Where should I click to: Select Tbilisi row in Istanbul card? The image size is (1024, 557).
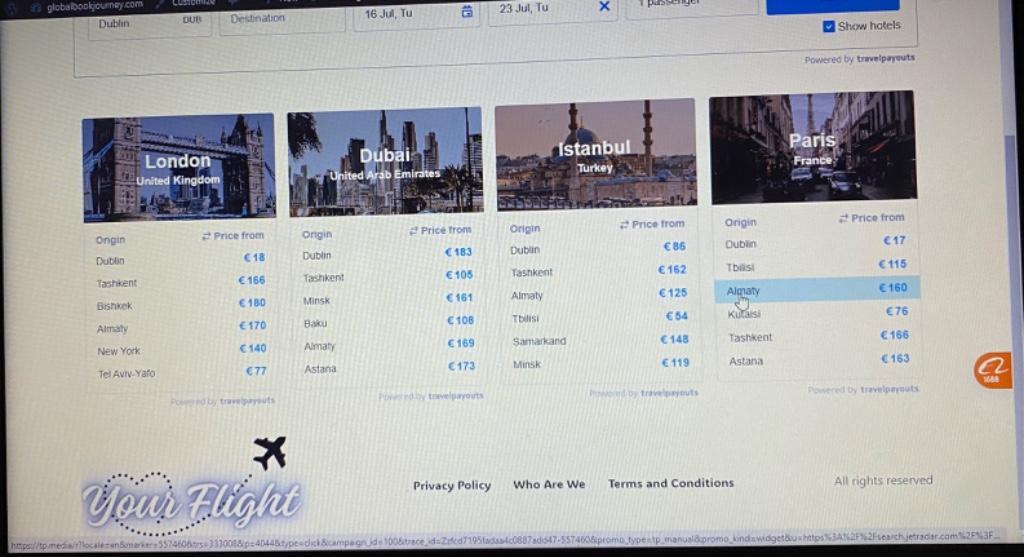(600, 317)
